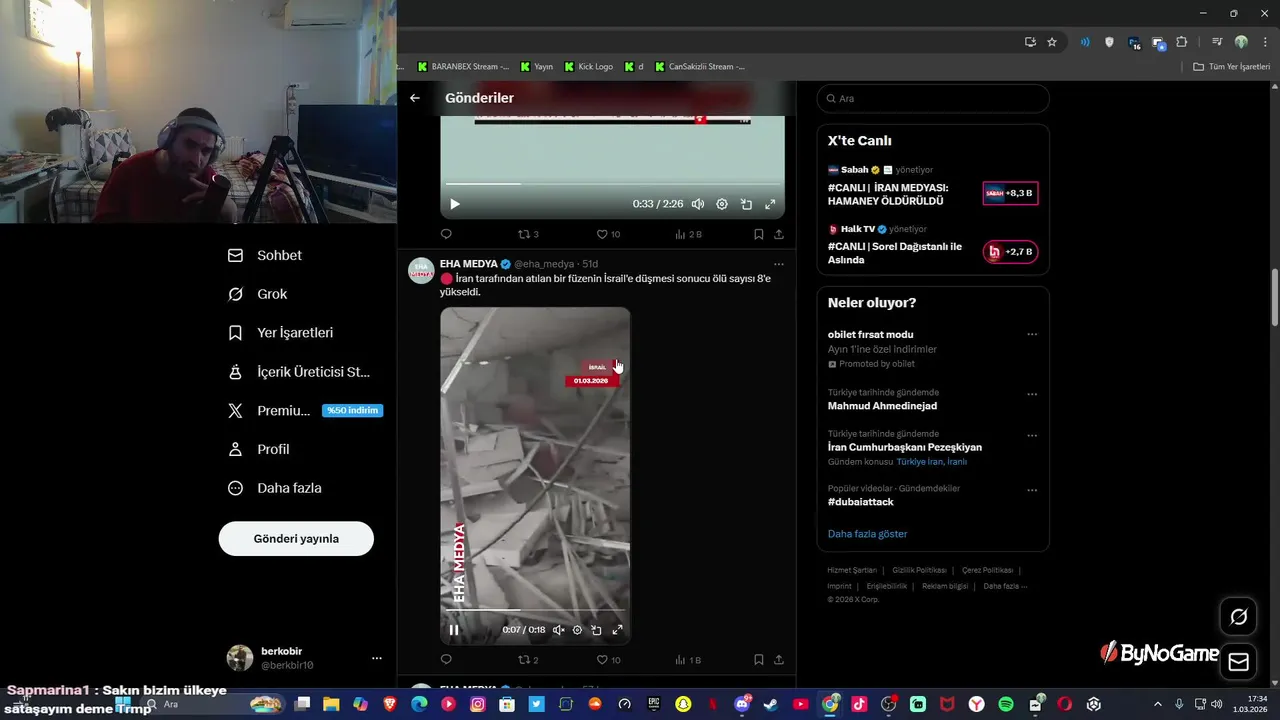Screen dimensions: 1280x720
Task: Mute the top video's sound
Action: click(698, 204)
